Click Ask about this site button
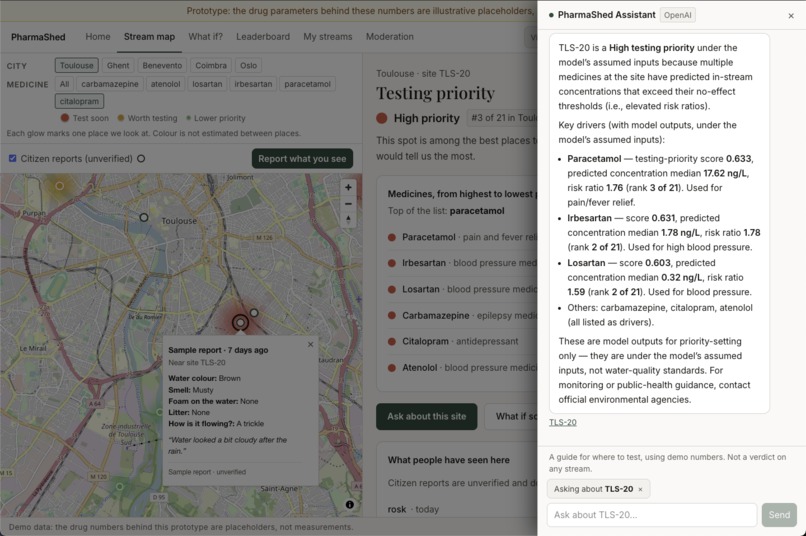 click(427, 416)
